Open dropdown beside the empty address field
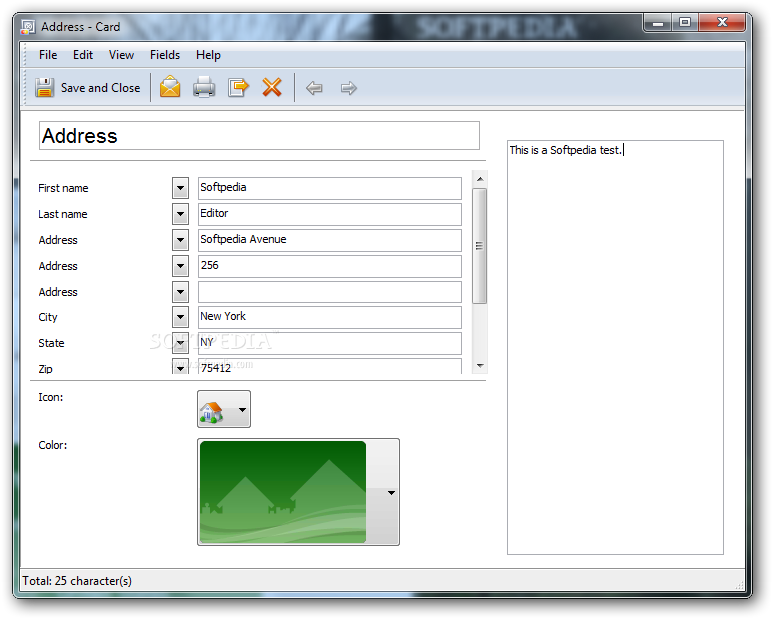Viewport: 773px width, 619px height. coord(180,292)
